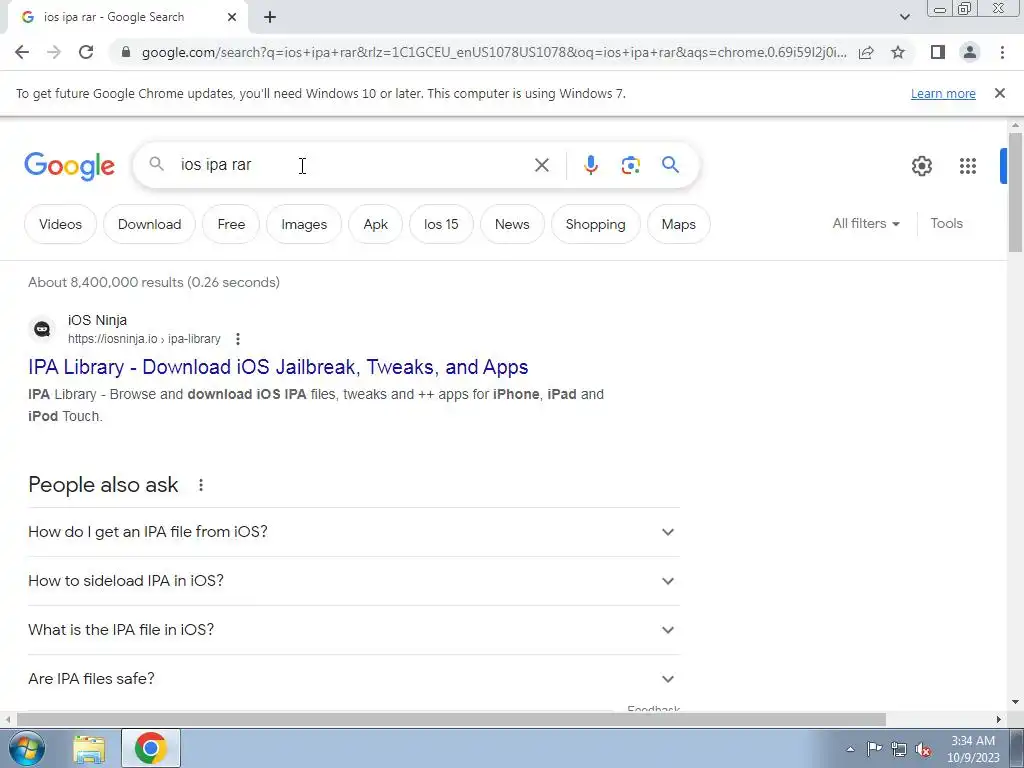Open a new browser tab

pos(270,17)
